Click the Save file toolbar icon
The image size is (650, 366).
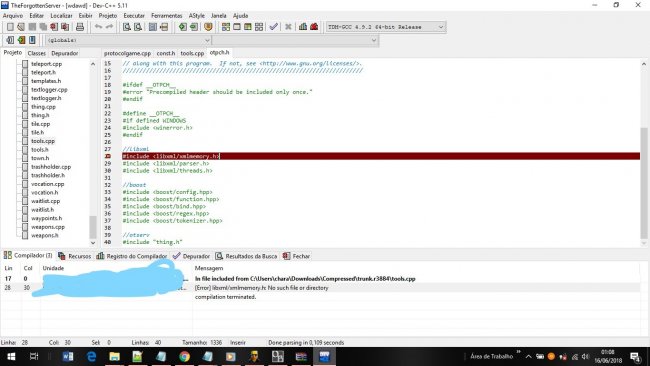tap(32, 27)
